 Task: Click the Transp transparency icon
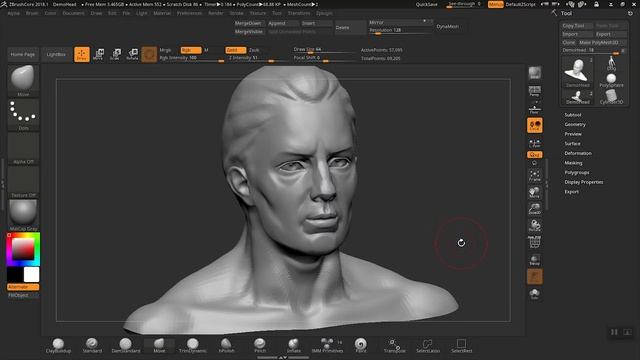coord(534,260)
